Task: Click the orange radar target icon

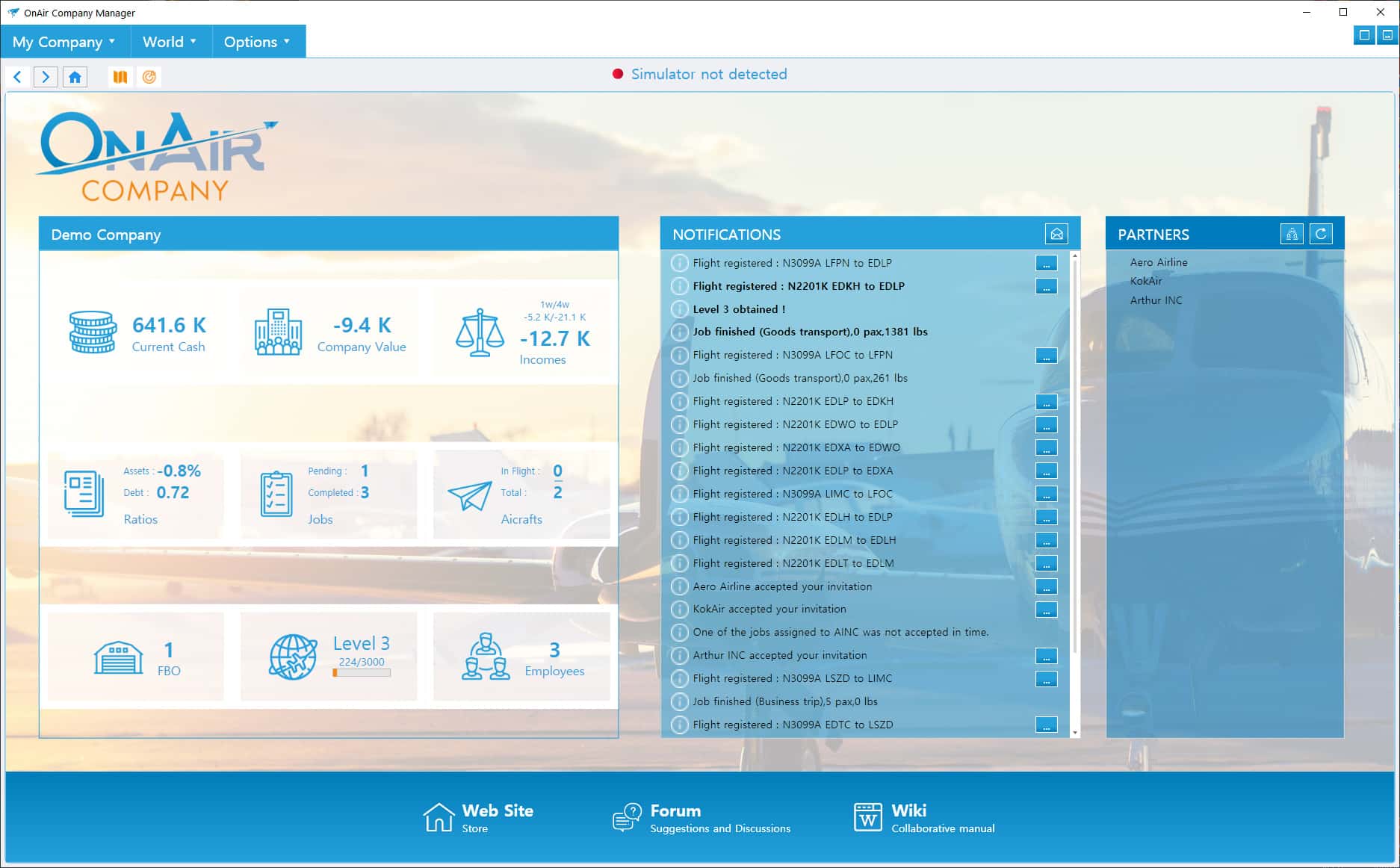Action: [x=149, y=77]
